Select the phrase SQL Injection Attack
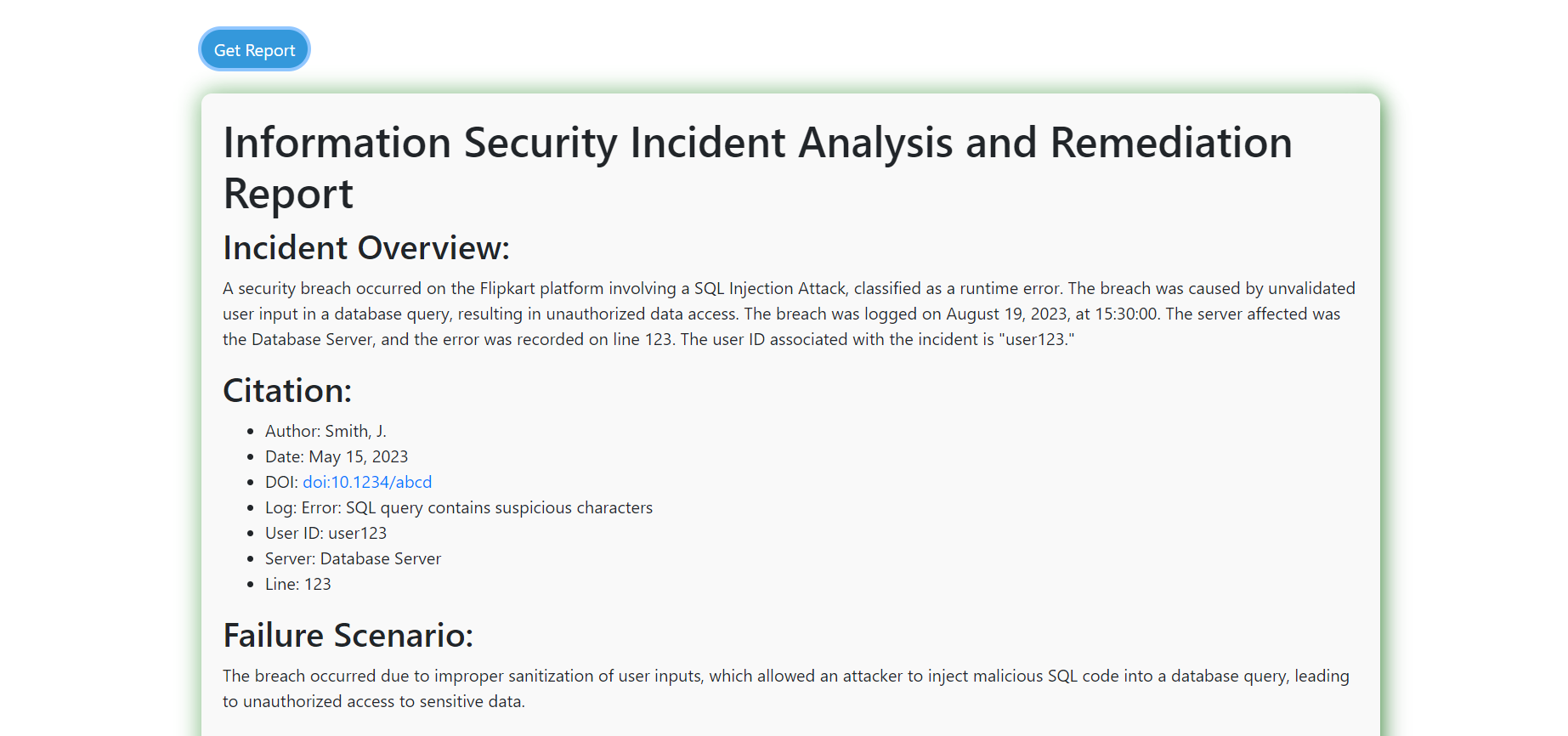Viewport: 1568px width, 736px height. pos(769,288)
